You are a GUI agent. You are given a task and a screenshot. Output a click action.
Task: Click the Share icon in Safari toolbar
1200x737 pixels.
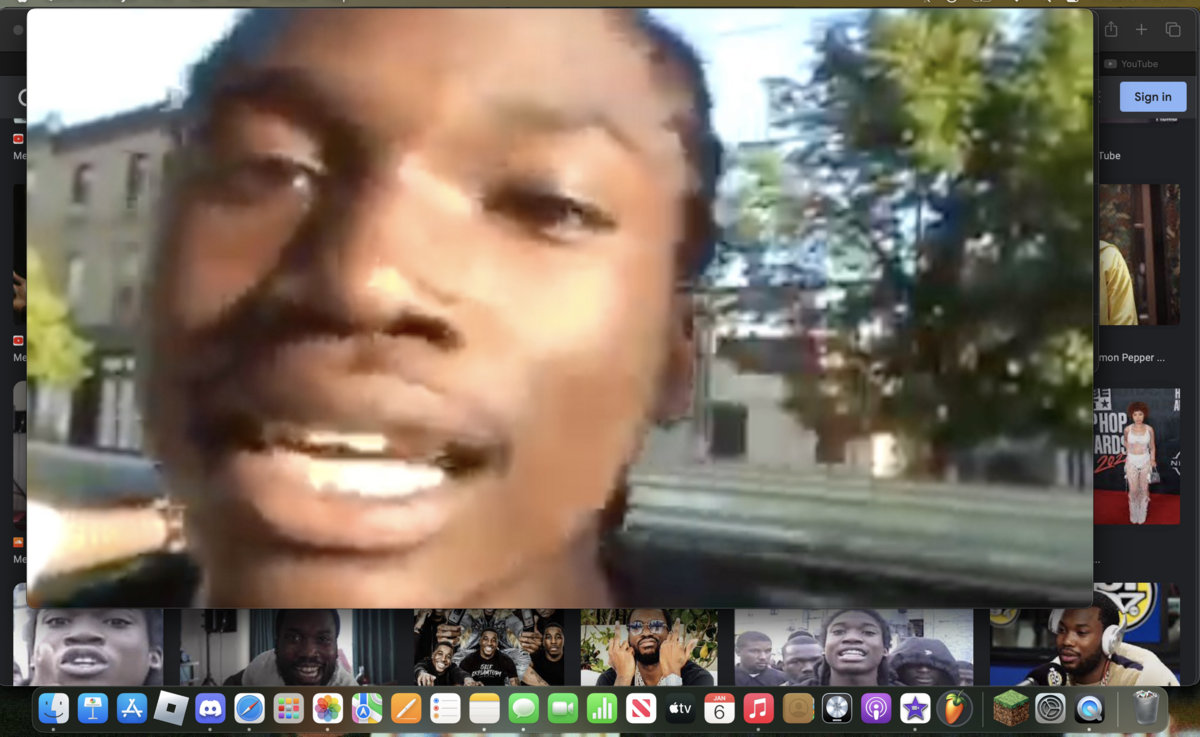click(1111, 30)
